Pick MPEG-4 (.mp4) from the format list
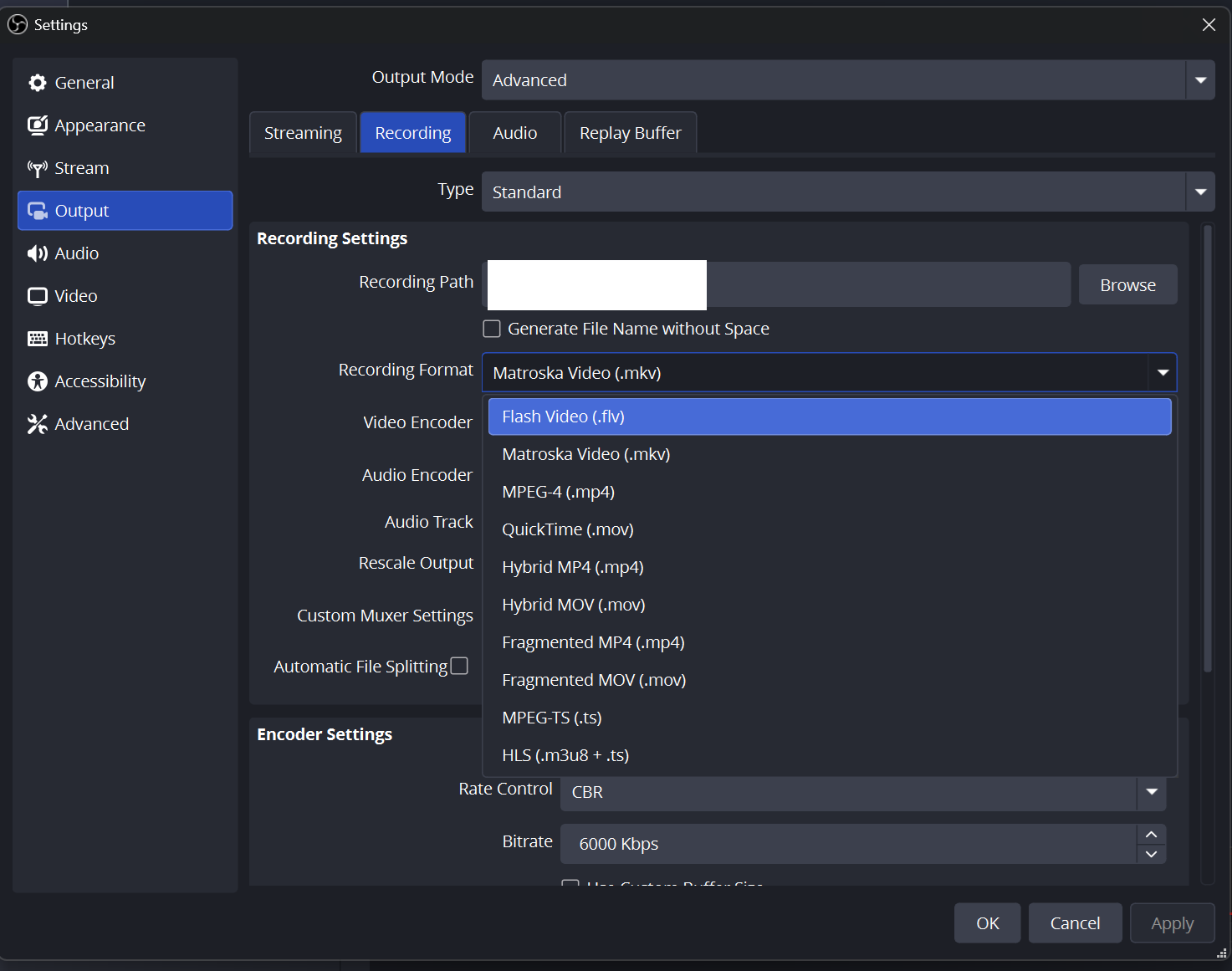1232x971 pixels. point(830,492)
